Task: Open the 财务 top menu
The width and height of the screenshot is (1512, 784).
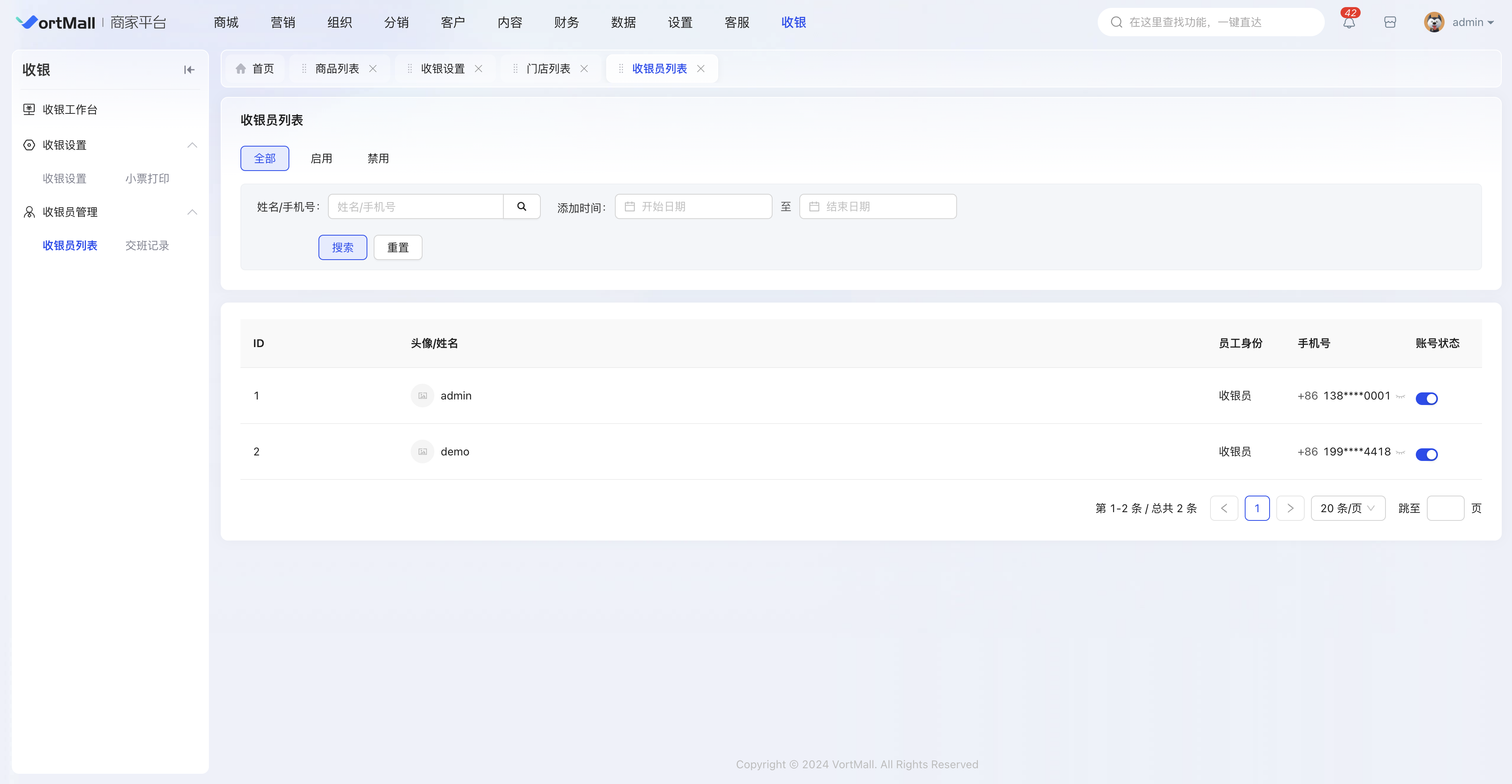Action: [x=566, y=22]
